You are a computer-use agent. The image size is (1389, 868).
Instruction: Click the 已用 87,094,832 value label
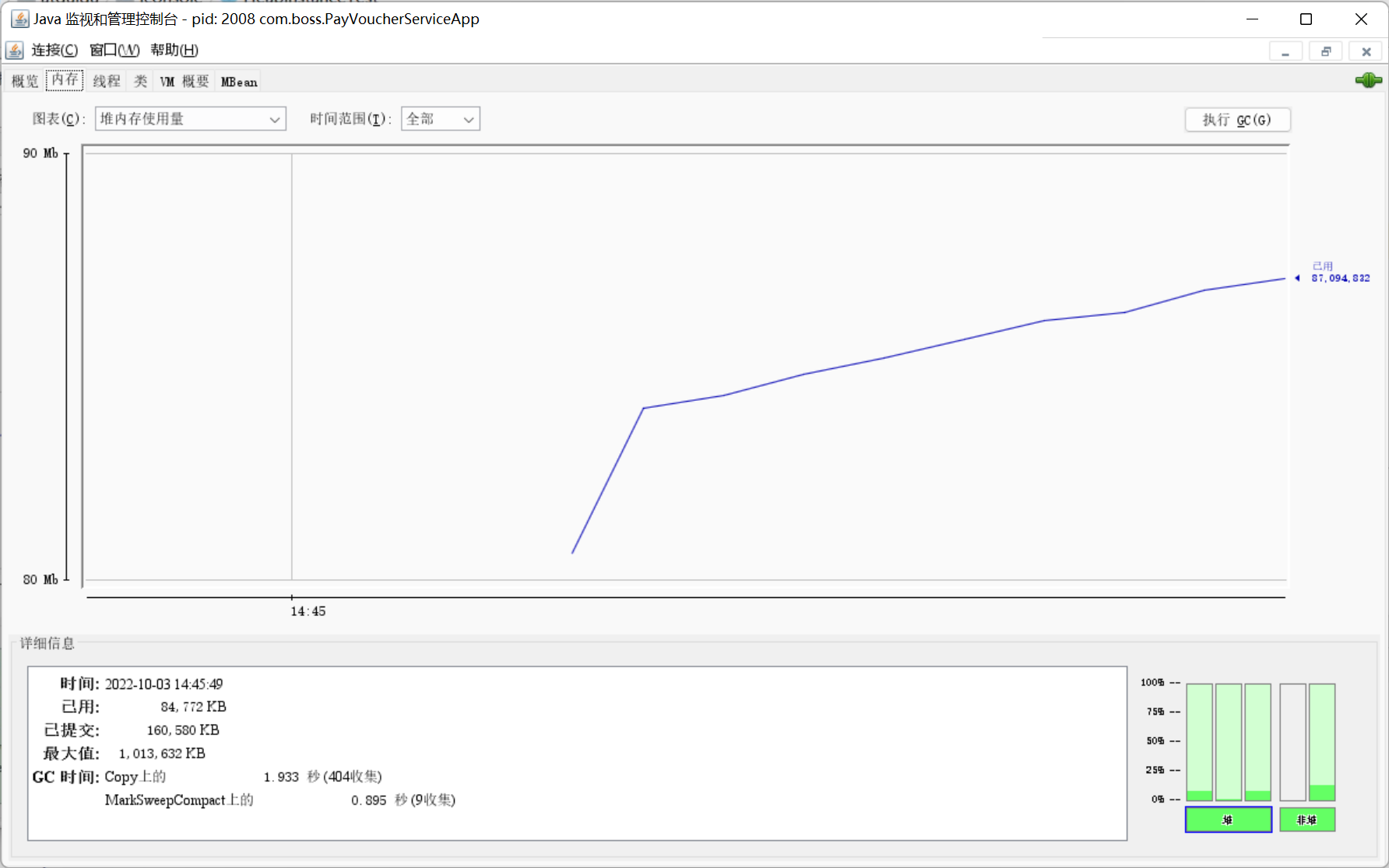tap(1340, 272)
